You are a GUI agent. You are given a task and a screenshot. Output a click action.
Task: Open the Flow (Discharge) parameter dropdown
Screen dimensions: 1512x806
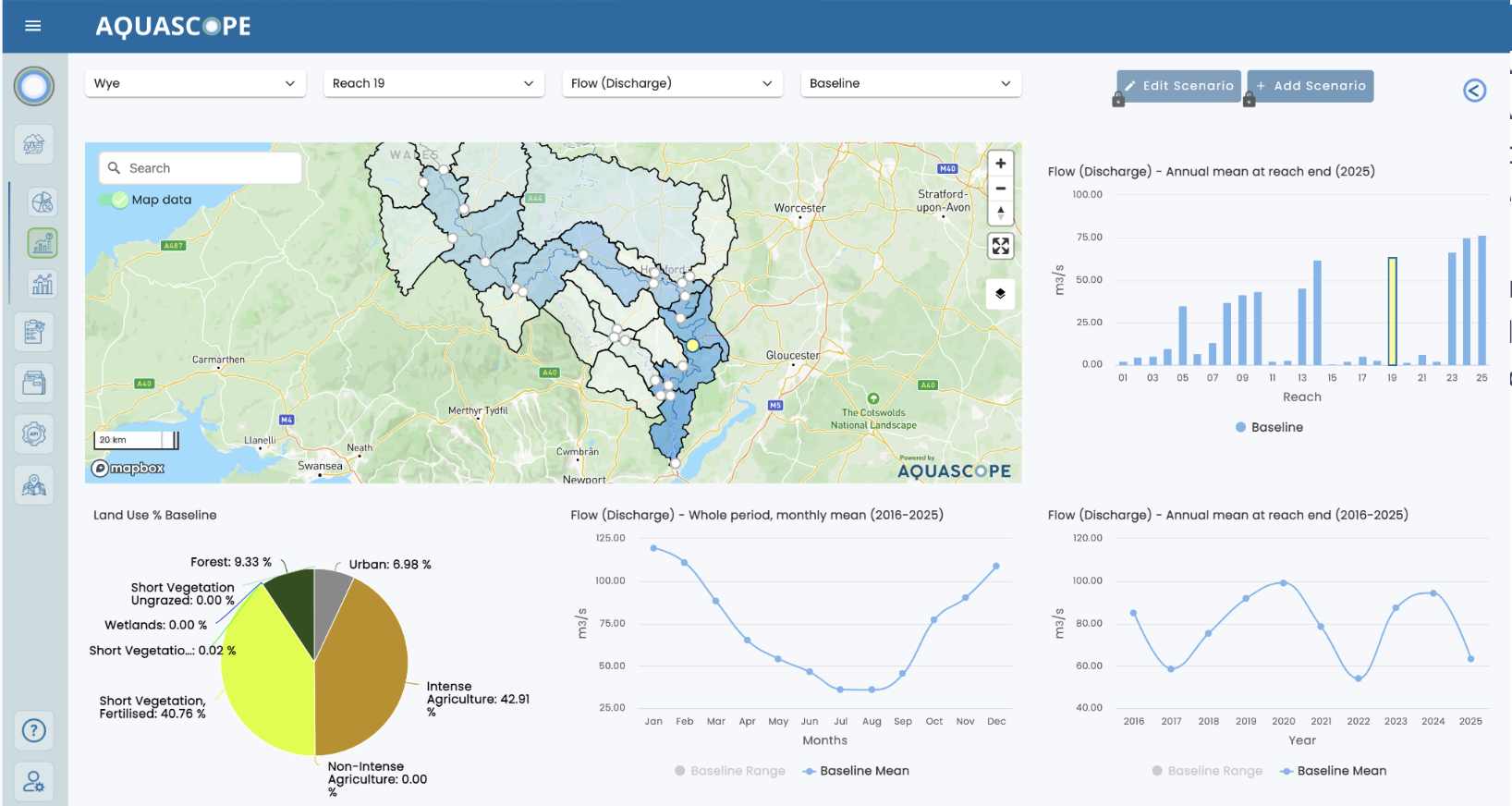672,83
